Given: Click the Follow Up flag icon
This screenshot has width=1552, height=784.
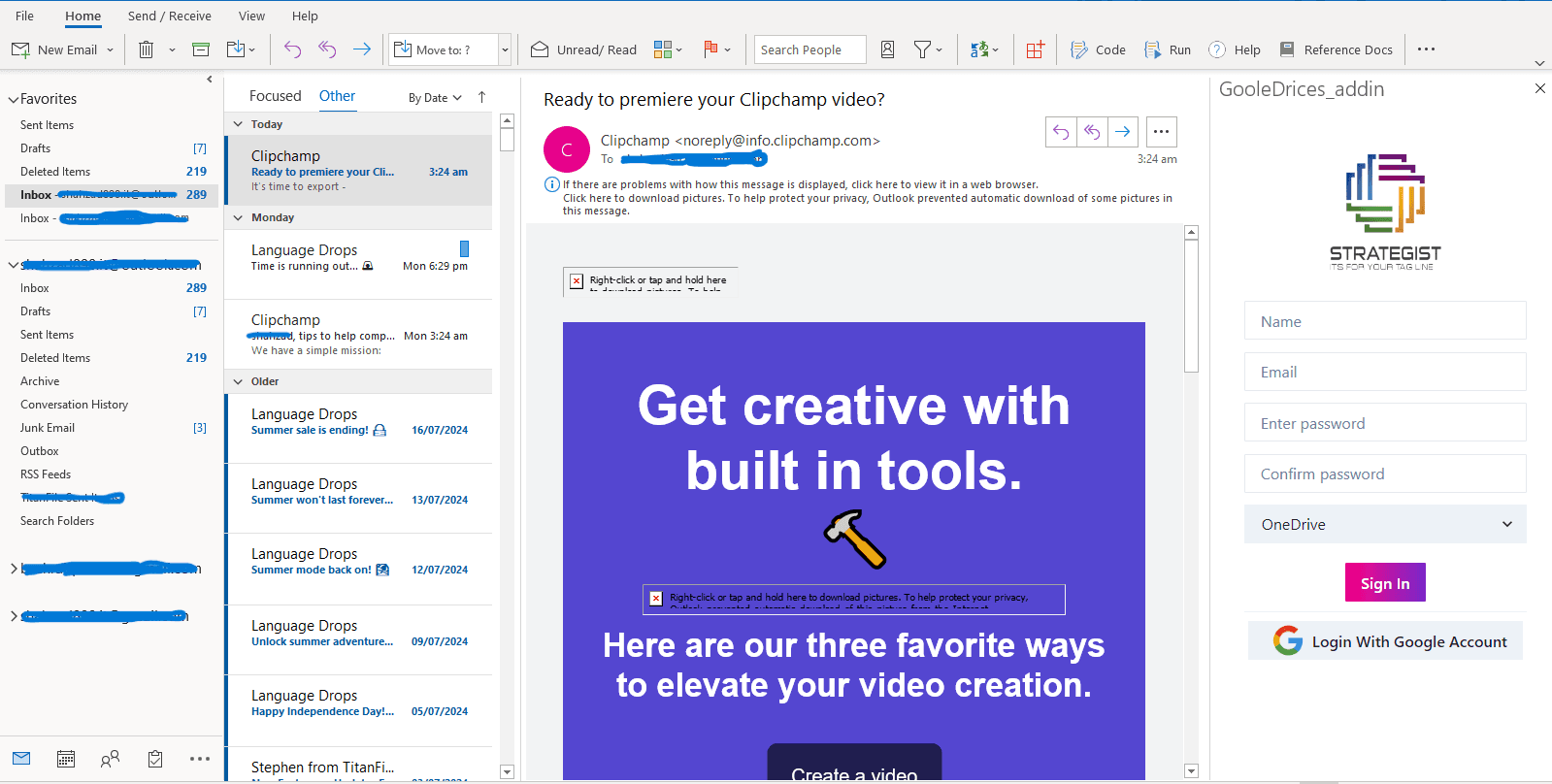Looking at the screenshot, I should click(710, 49).
